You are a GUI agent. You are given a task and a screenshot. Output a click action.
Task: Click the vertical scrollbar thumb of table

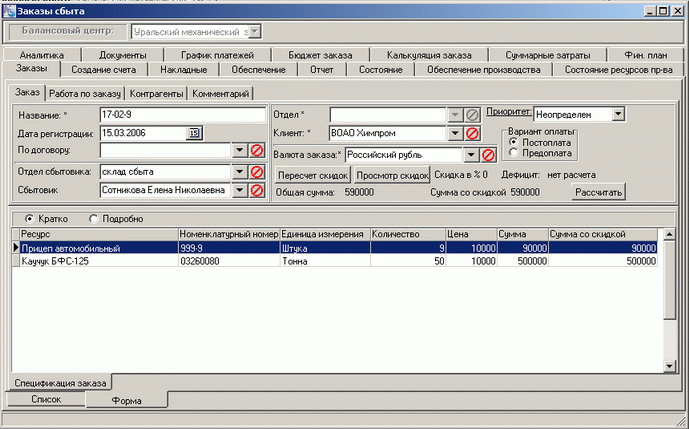[669, 280]
